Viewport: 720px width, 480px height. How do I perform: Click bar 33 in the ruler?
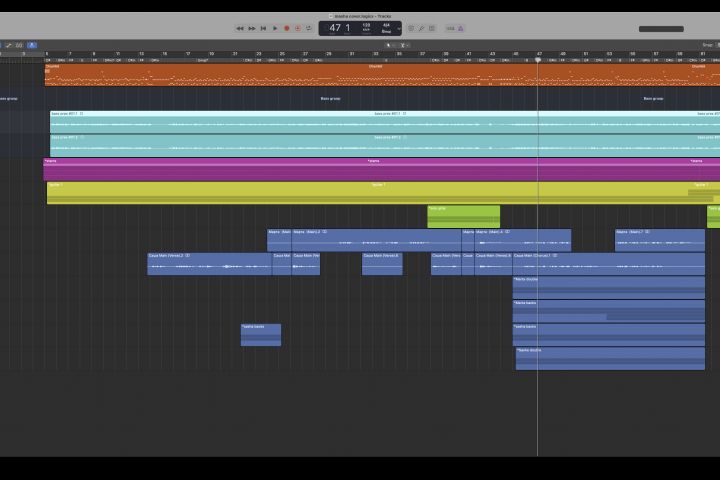coord(376,54)
